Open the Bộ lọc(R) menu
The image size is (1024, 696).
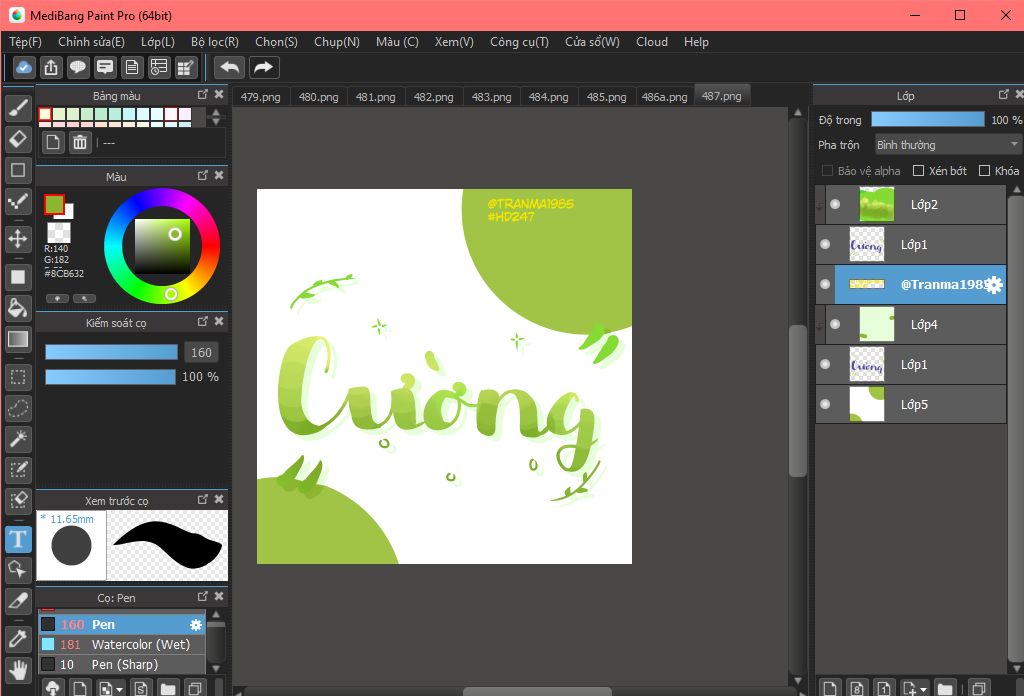(x=214, y=42)
